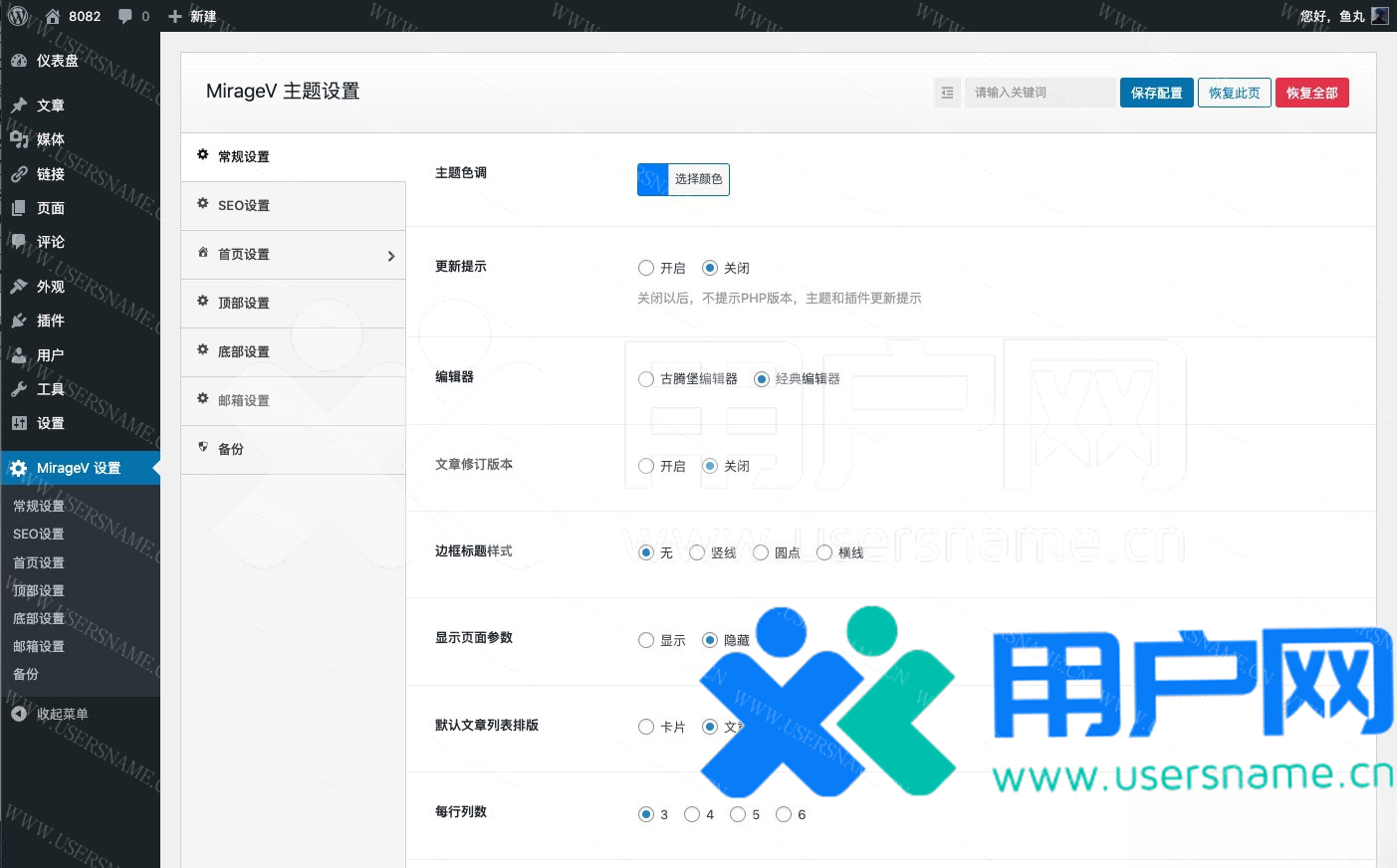Click the expand-all icon beside search field
Image resolution: width=1397 pixels, height=868 pixels.
point(947,93)
